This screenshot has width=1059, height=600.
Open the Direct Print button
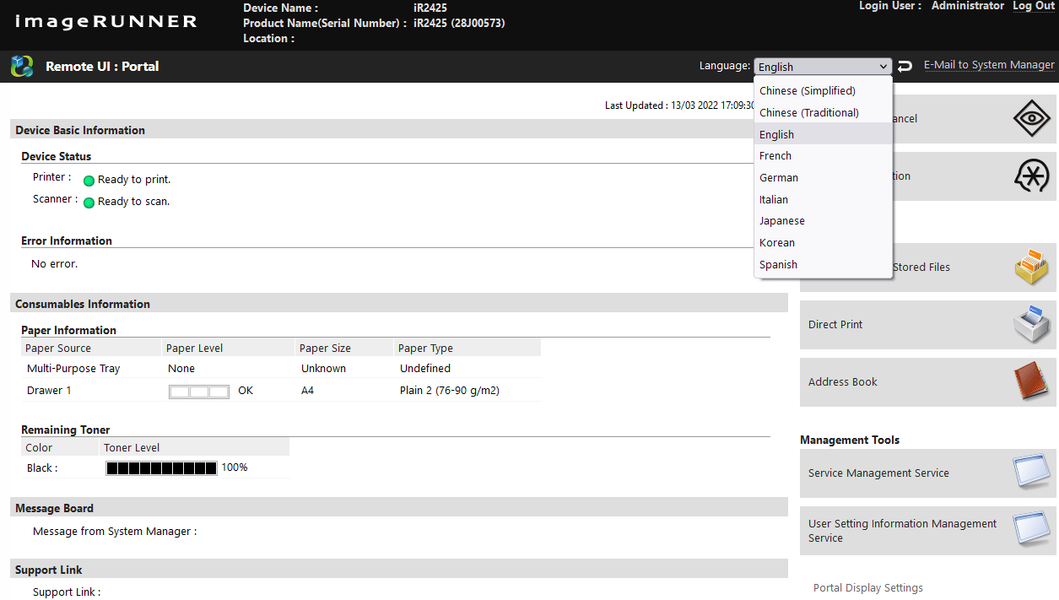(928, 324)
